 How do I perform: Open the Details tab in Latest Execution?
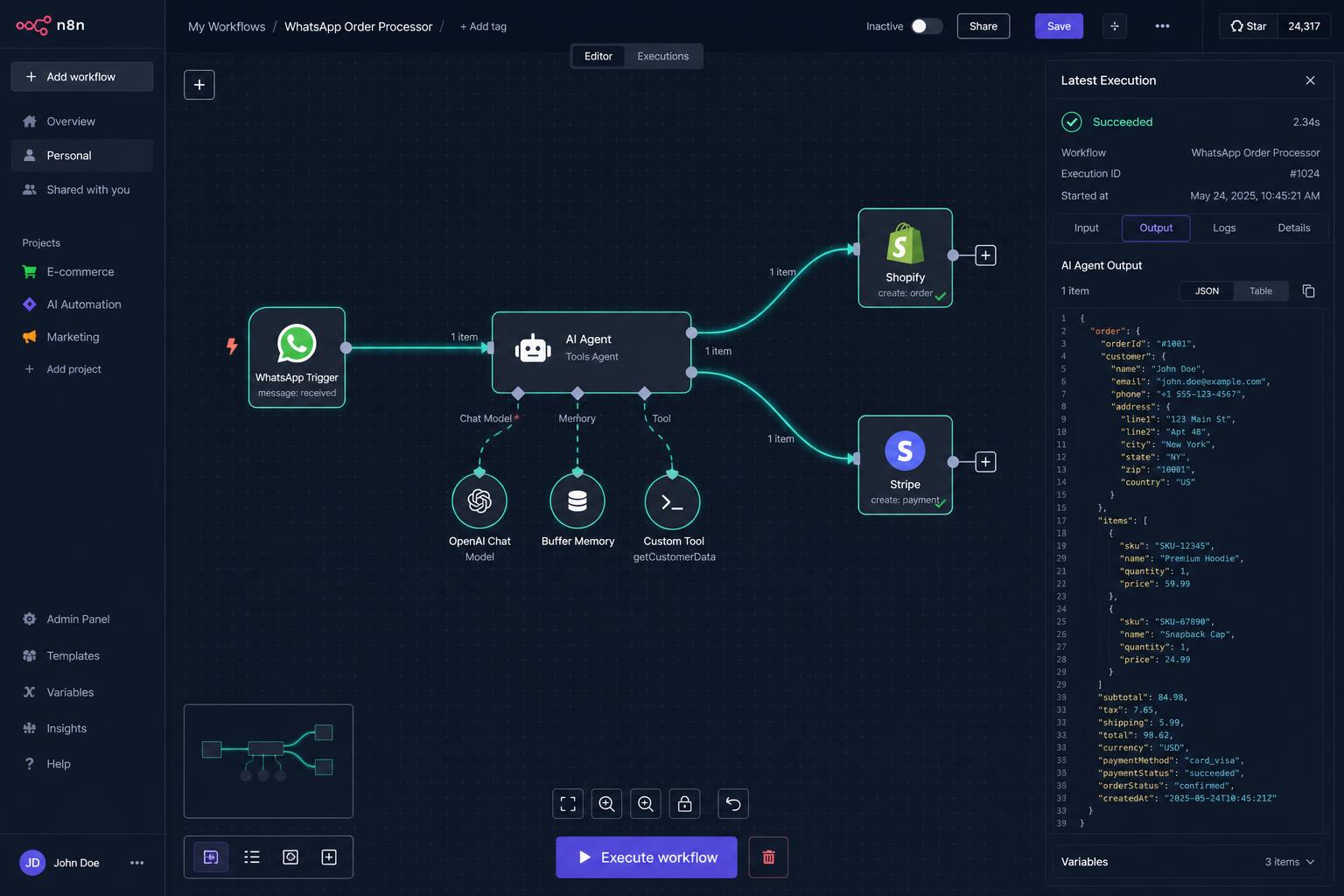pos(1293,228)
